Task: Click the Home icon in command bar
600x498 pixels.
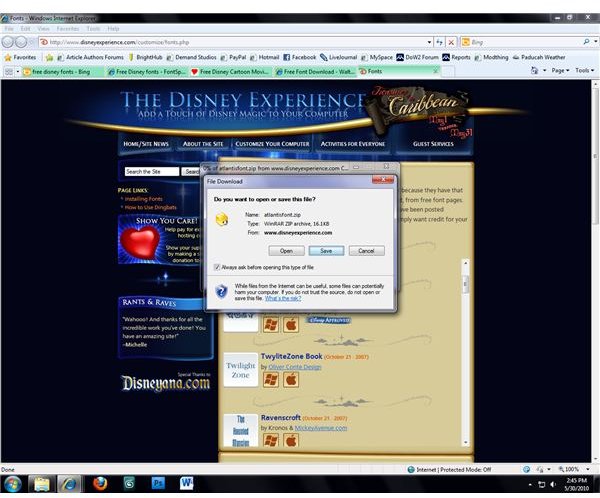Action: pyautogui.click(x=535, y=70)
